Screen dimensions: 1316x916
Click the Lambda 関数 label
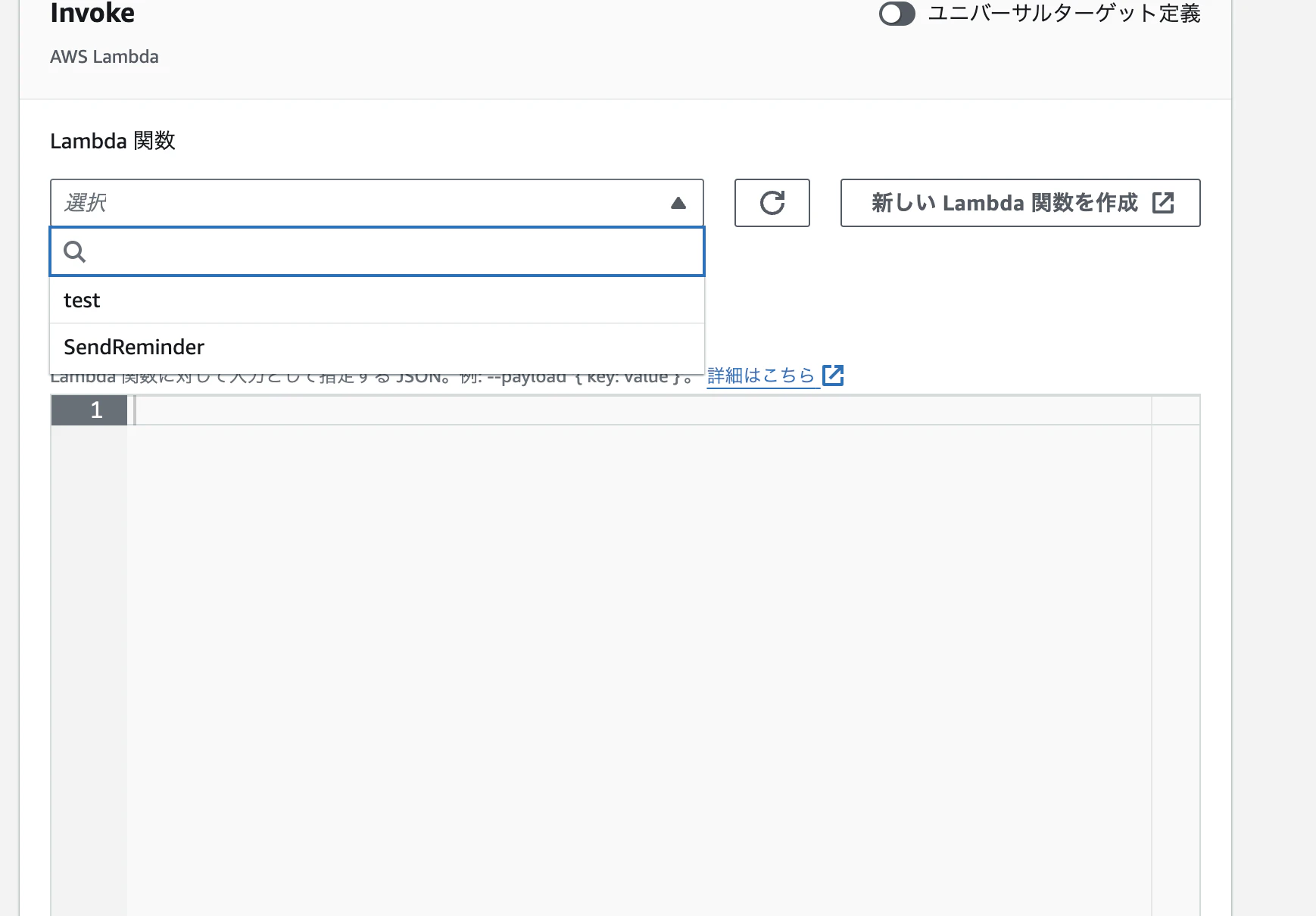113,141
